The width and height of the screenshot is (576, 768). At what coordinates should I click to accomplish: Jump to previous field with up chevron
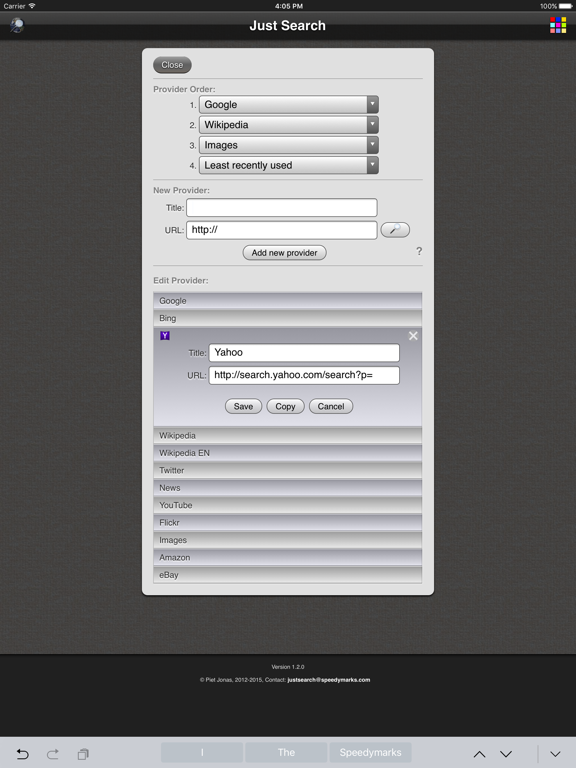(480, 754)
